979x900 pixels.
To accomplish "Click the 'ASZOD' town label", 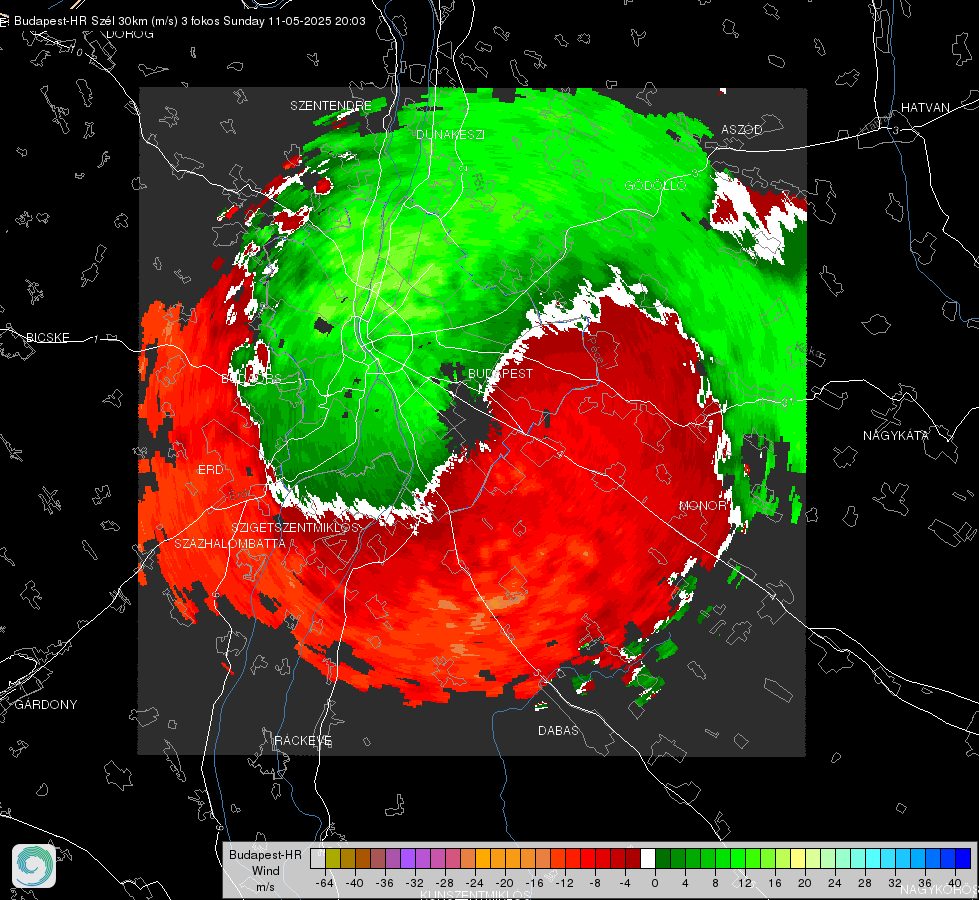I will pos(742,129).
